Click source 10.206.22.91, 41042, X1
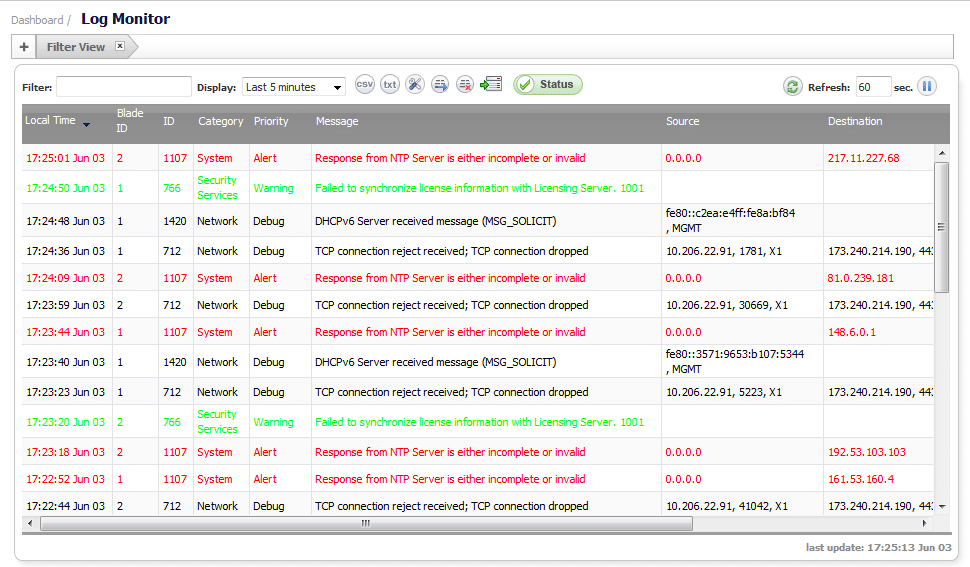Image resolution: width=970 pixels, height=567 pixels. tap(727, 506)
